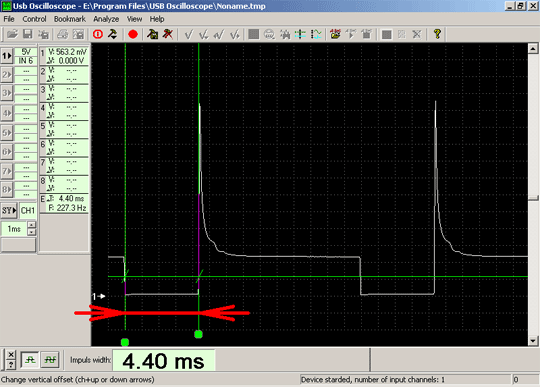Decrease the 1ms timebase with down arrow
The width and height of the screenshot is (540, 387).
[31, 232]
